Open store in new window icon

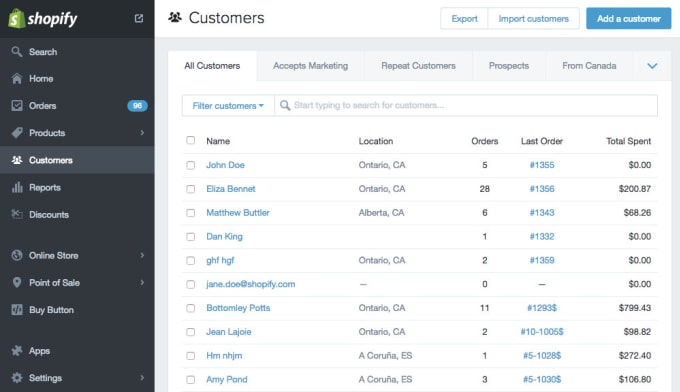139,18
